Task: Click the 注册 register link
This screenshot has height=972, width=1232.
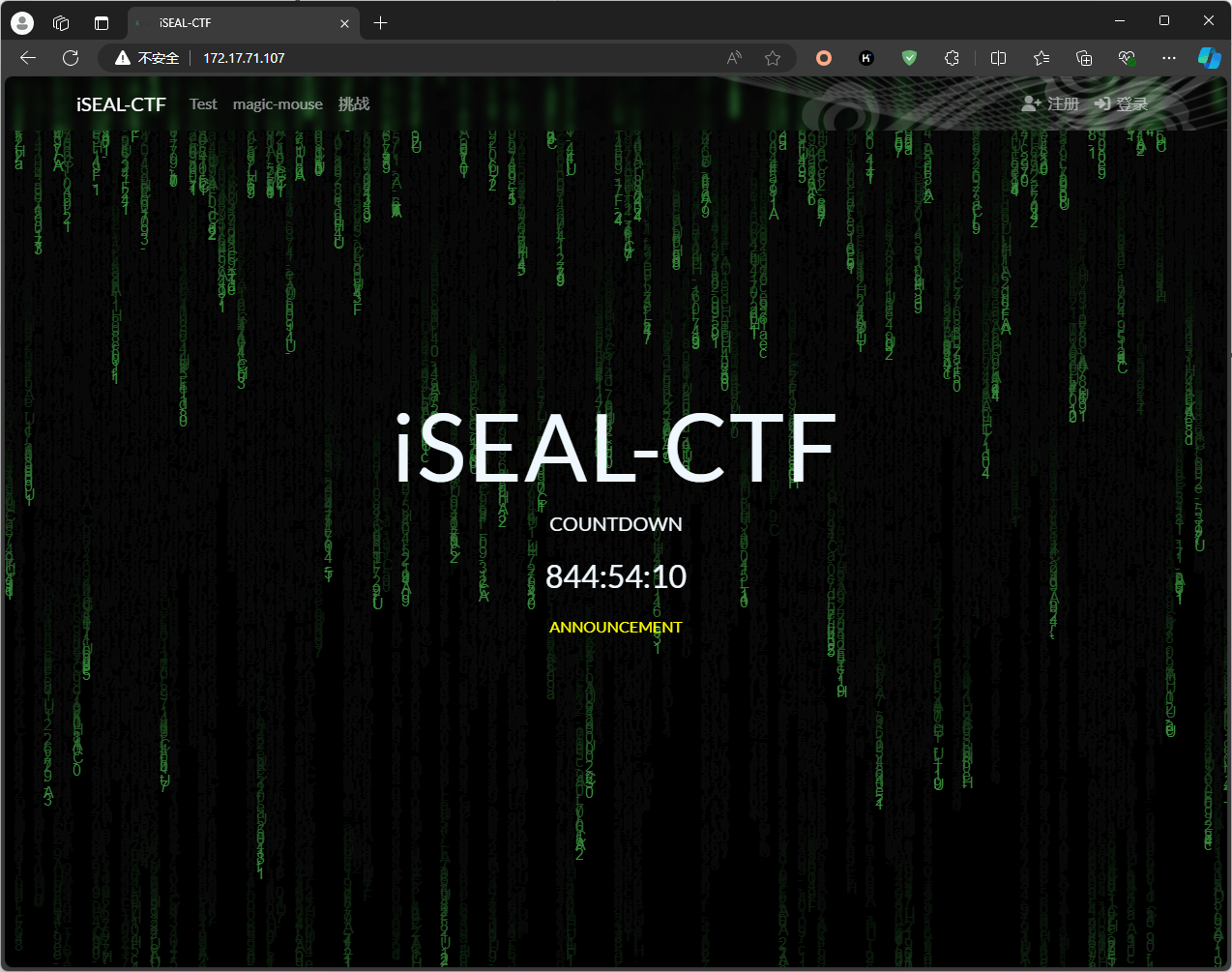Action: click(1051, 104)
